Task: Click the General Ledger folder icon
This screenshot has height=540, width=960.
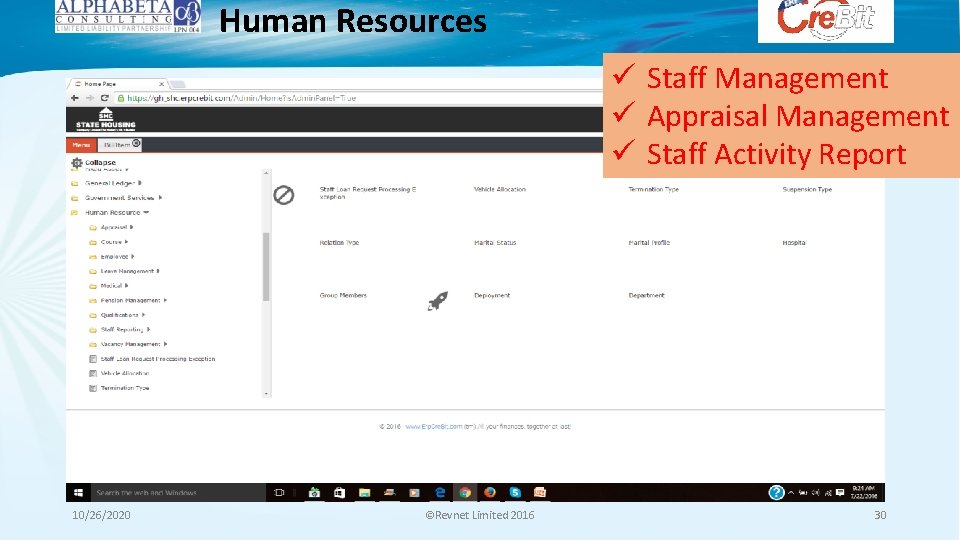Action: click(75, 183)
